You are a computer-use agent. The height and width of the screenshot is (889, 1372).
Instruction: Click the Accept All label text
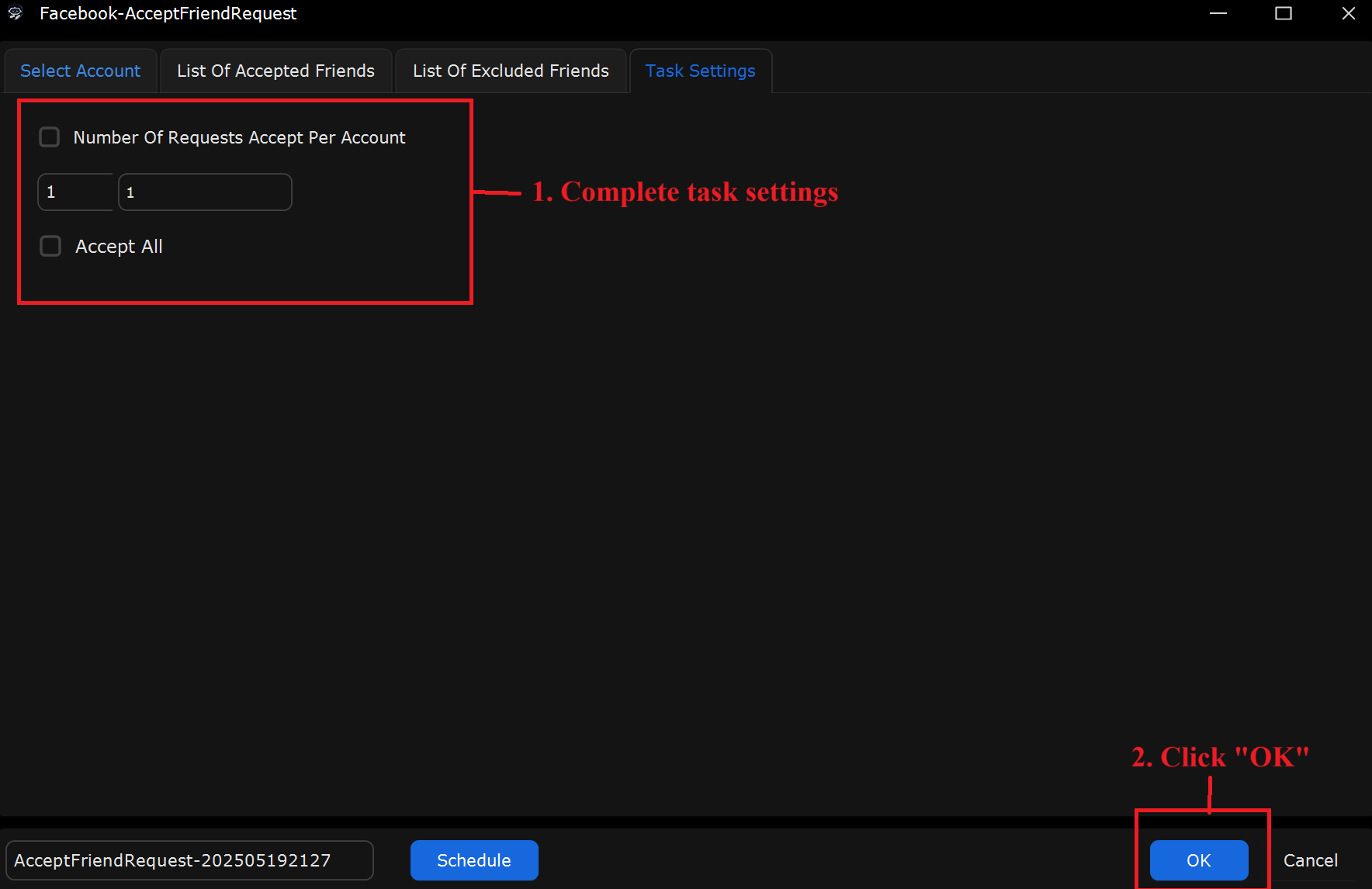[119, 247]
